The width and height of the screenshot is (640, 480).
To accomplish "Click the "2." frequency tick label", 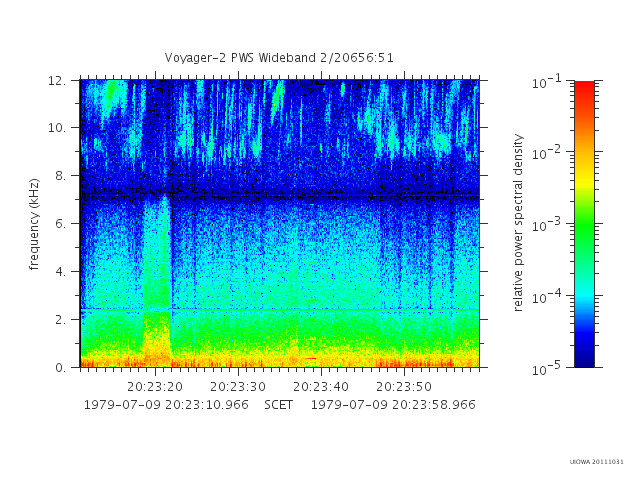I will (x=60, y=320).
